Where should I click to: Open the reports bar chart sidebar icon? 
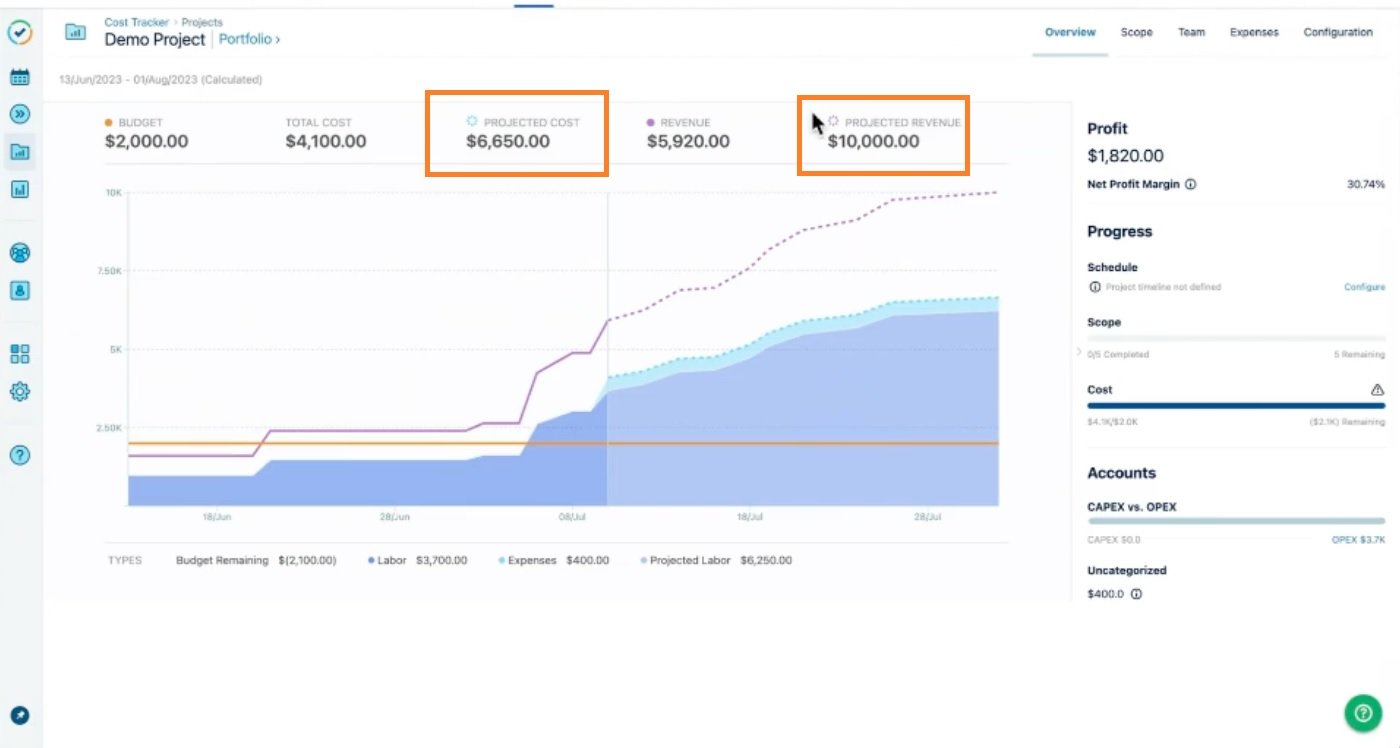(x=19, y=188)
